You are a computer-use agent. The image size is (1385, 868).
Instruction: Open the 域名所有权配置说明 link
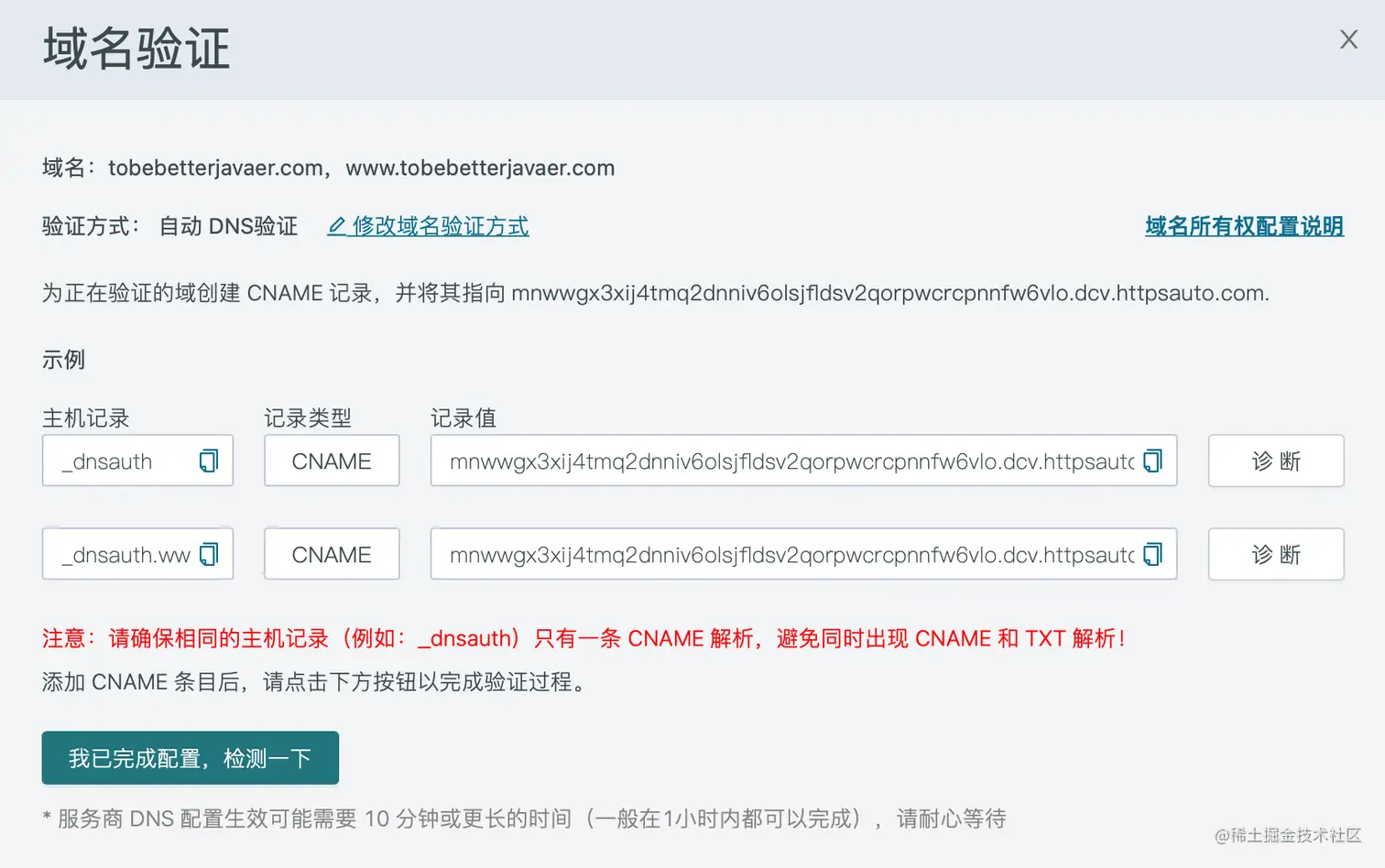coord(1244,226)
